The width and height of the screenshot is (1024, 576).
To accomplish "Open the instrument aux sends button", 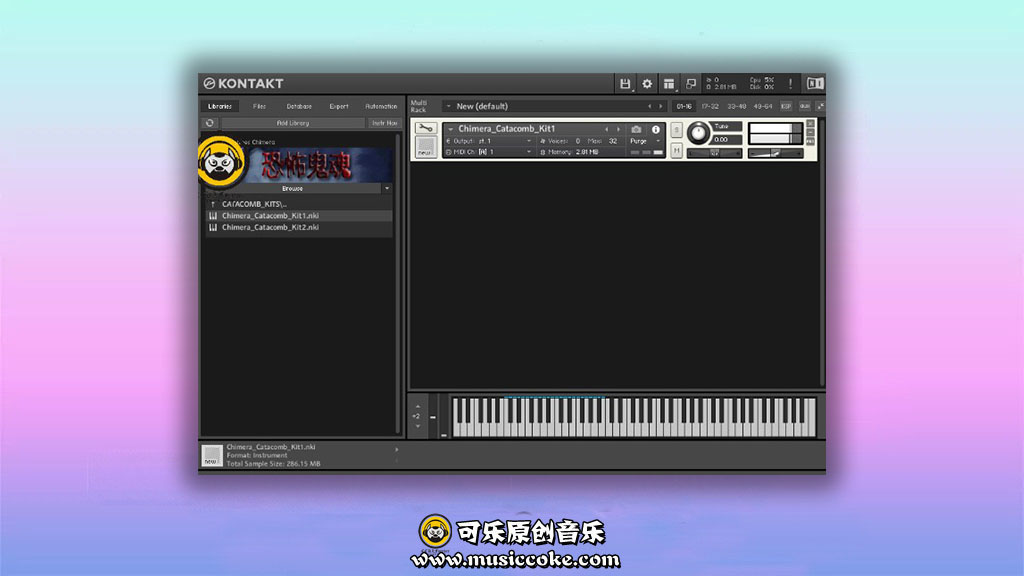I will (810, 141).
